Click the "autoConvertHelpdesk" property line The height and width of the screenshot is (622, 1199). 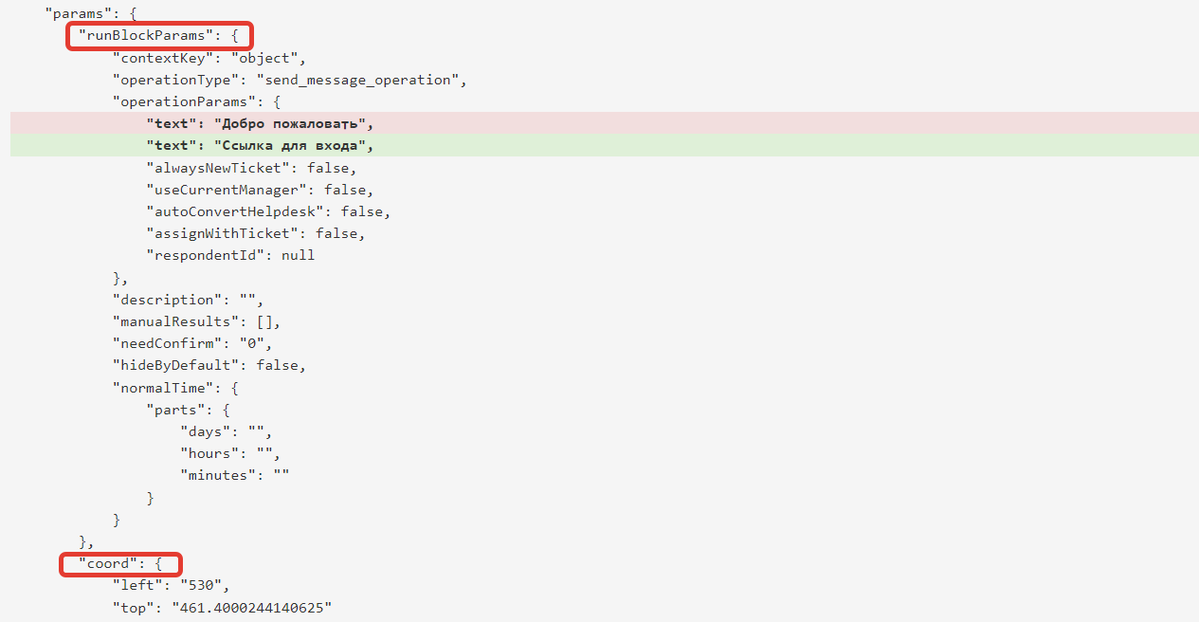(268, 212)
